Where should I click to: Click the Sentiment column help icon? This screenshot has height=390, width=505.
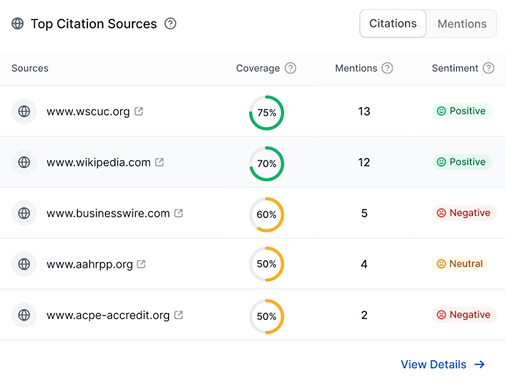pos(488,68)
